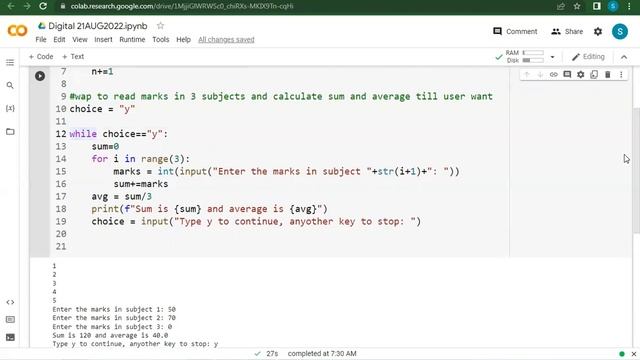This screenshot has width=640, height=360.
Task: Click the code line 'avg = sum/3'
Action: 122,196
